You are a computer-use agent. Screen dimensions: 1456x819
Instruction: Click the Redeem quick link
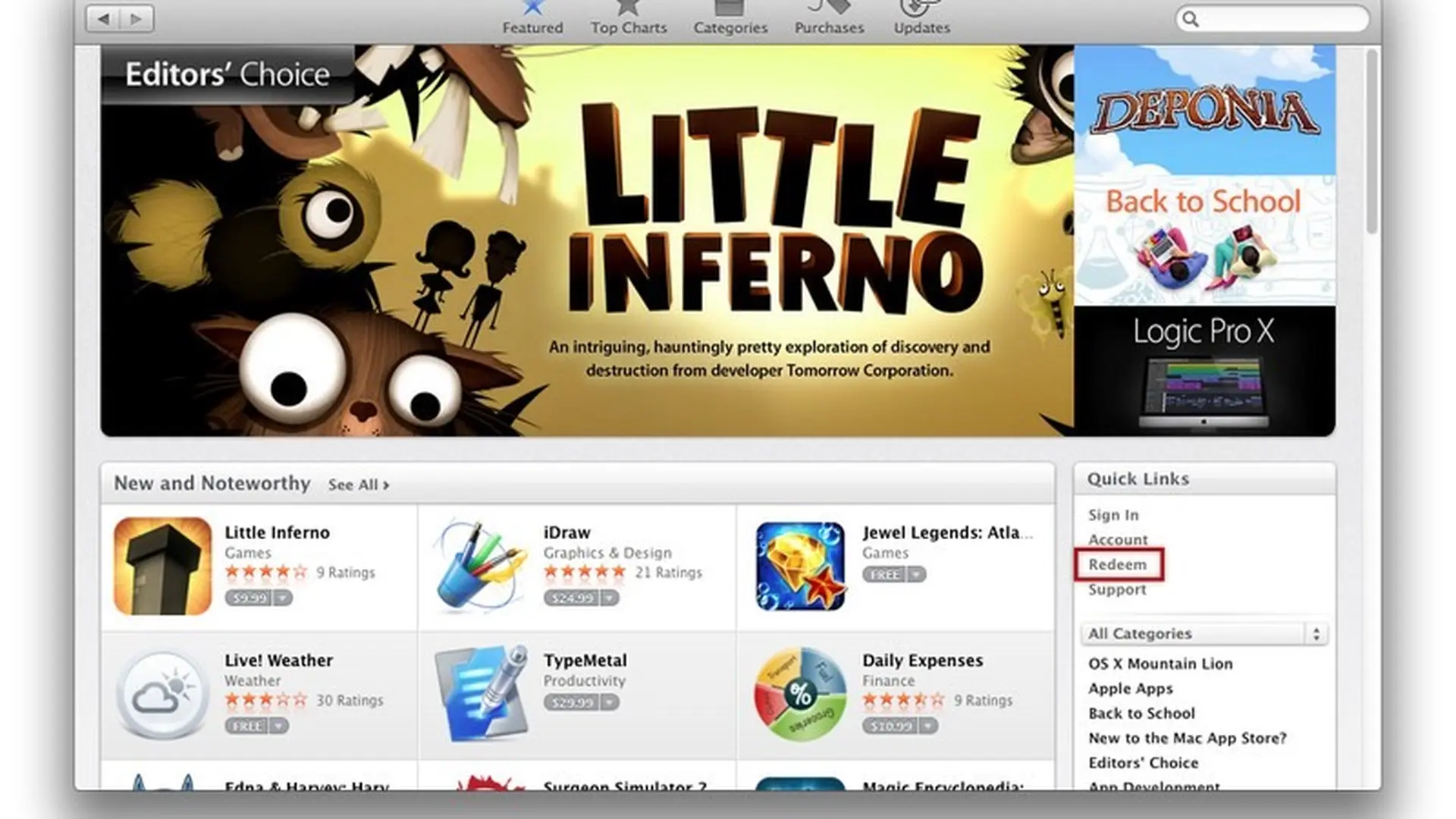click(1118, 565)
